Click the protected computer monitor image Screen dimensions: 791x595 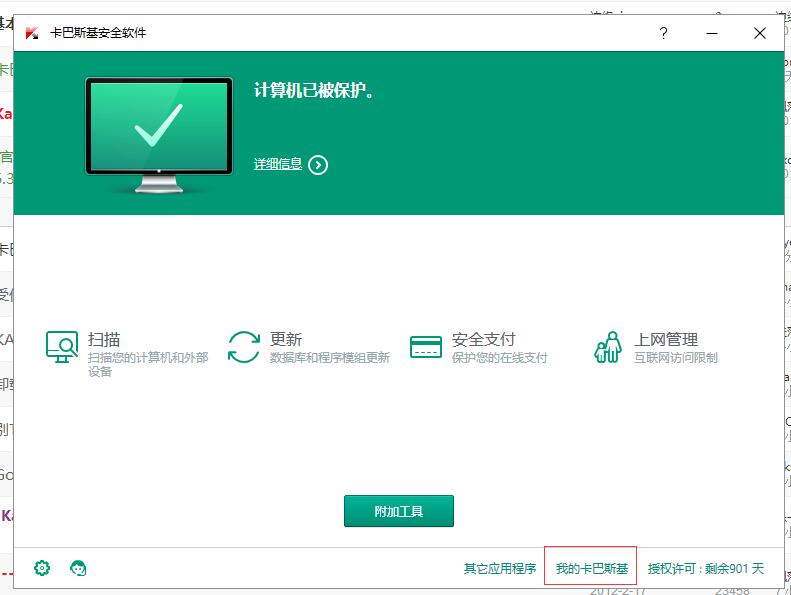click(x=159, y=135)
